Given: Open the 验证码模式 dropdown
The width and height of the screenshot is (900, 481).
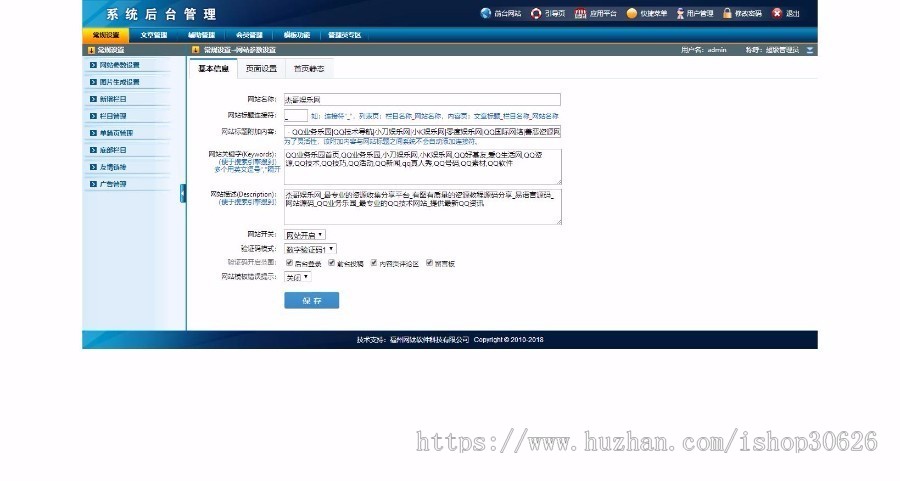Looking at the screenshot, I should [310, 249].
